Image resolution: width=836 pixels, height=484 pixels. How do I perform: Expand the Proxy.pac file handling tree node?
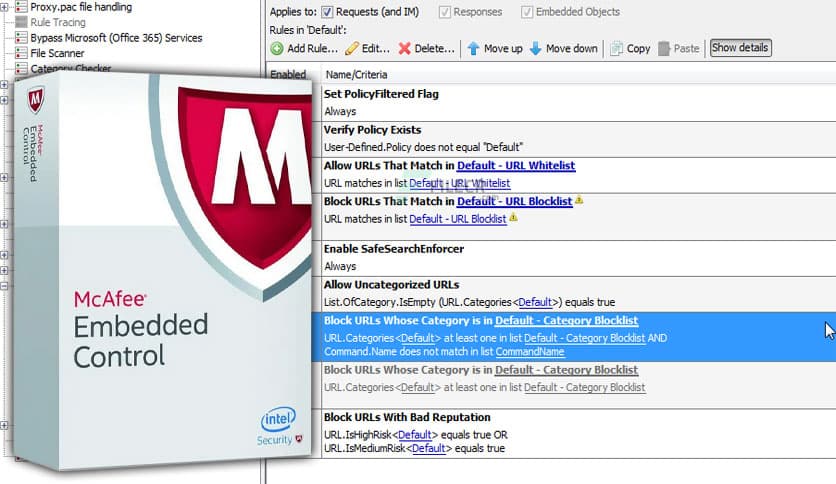coord(4,7)
